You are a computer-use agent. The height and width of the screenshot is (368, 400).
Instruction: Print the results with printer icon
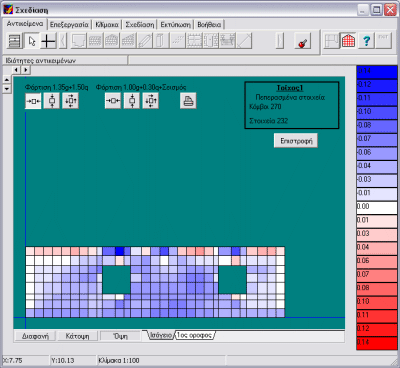pyautogui.click(x=188, y=101)
